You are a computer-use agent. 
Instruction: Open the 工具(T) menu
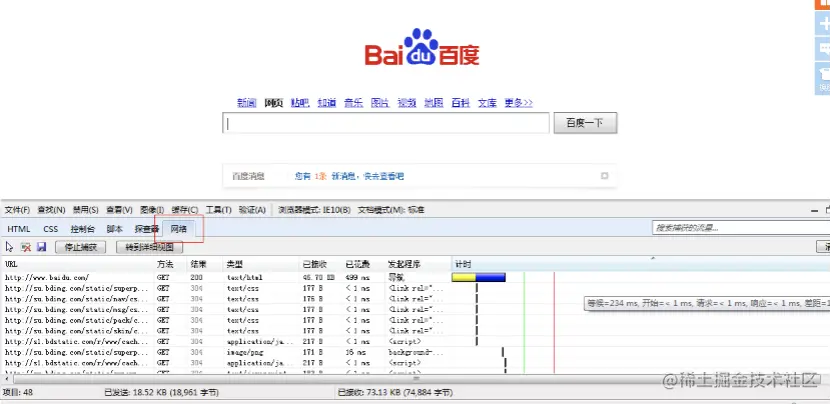pos(218,210)
